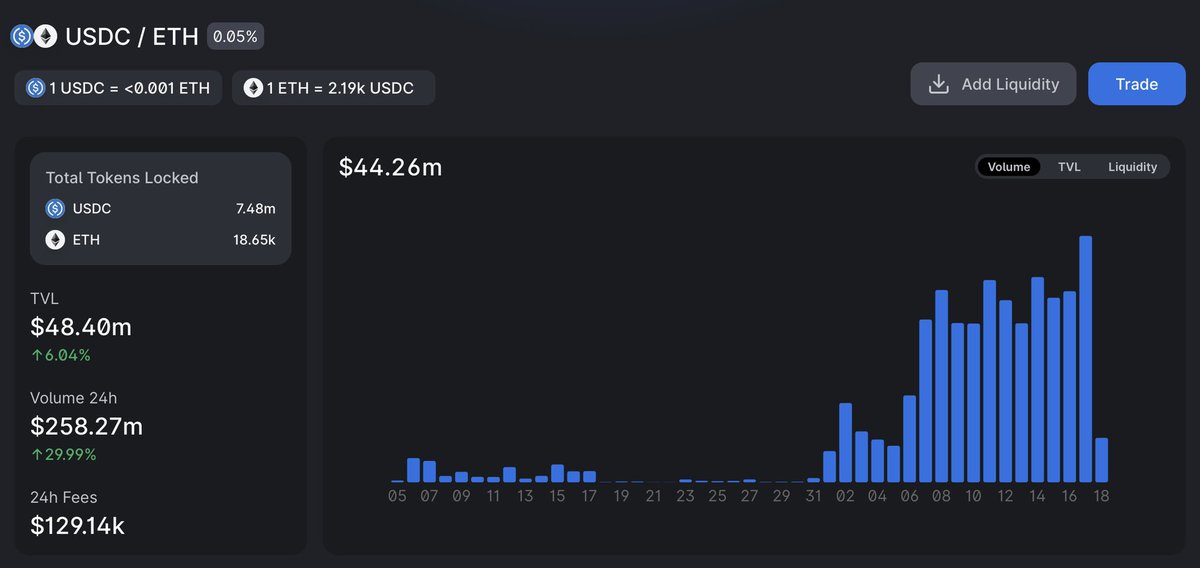The image size is (1200, 568).
Task: Click the volume bar for day 16
Action: click(x=1069, y=387)
